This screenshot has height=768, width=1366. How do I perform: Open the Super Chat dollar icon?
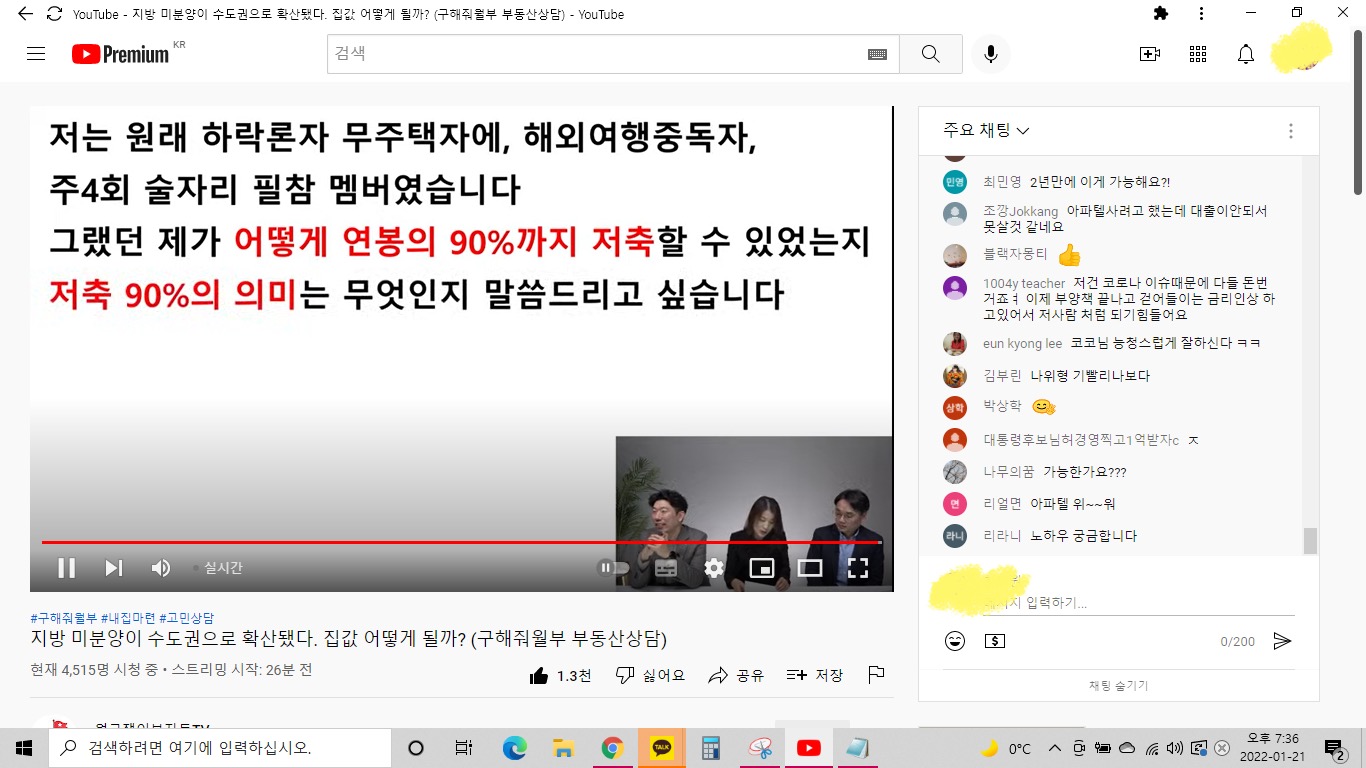[x=995, y=641]
